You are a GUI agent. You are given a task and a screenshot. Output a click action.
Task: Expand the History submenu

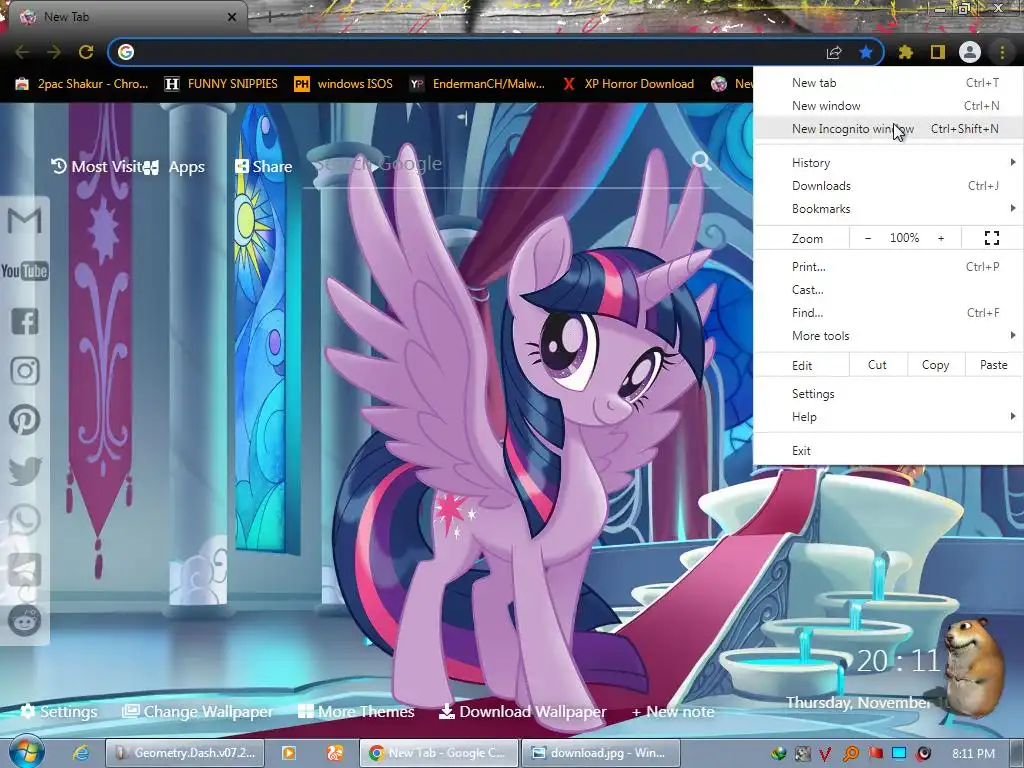(x=888, y=163)
